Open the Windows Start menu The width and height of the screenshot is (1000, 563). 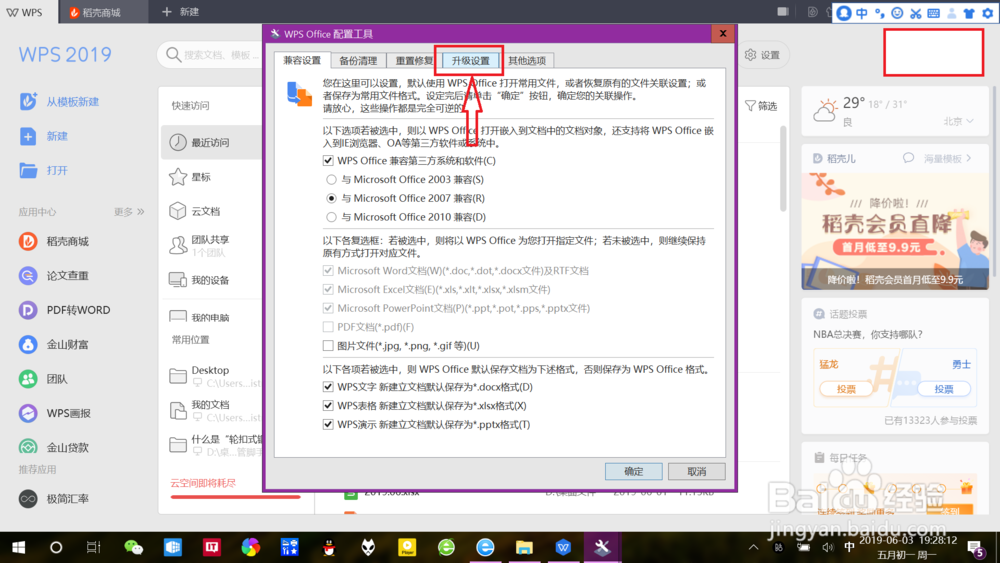click(x=18, y=547)
